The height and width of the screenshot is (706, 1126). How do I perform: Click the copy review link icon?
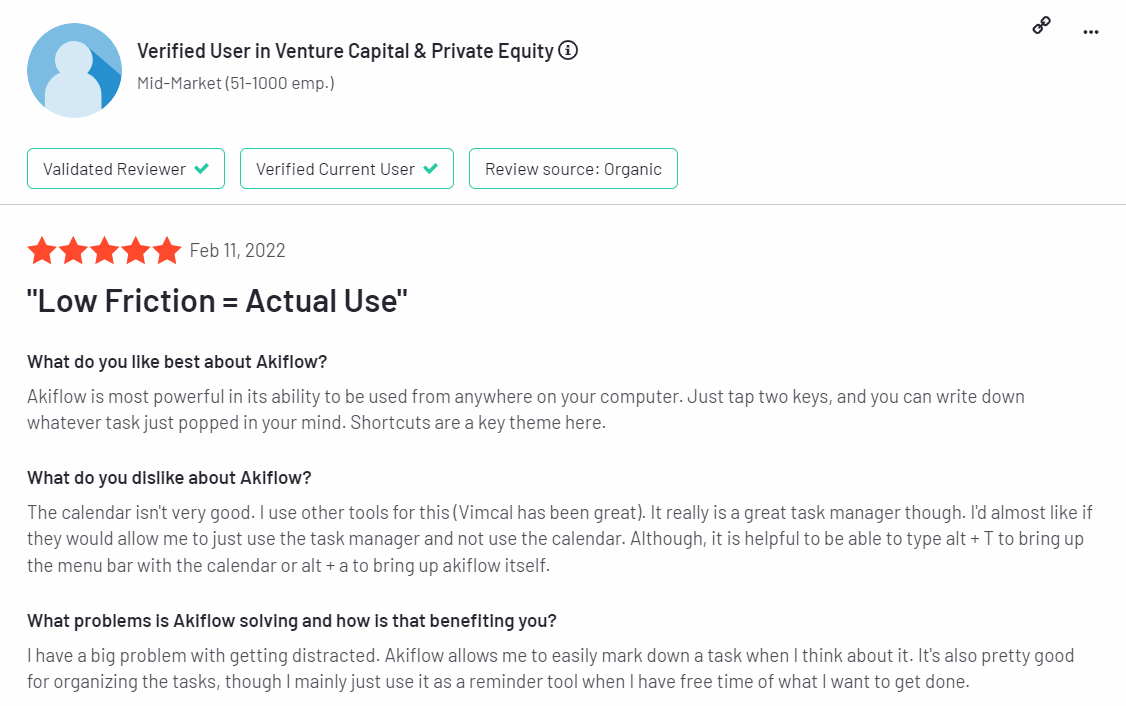pyautogui.click(x=1041, y=27)
